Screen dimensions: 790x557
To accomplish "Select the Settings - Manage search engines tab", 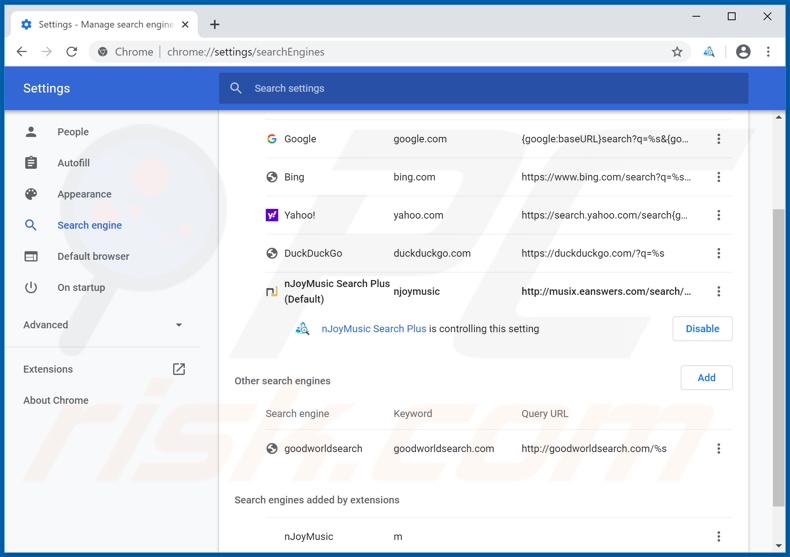I will click(105, 24).
